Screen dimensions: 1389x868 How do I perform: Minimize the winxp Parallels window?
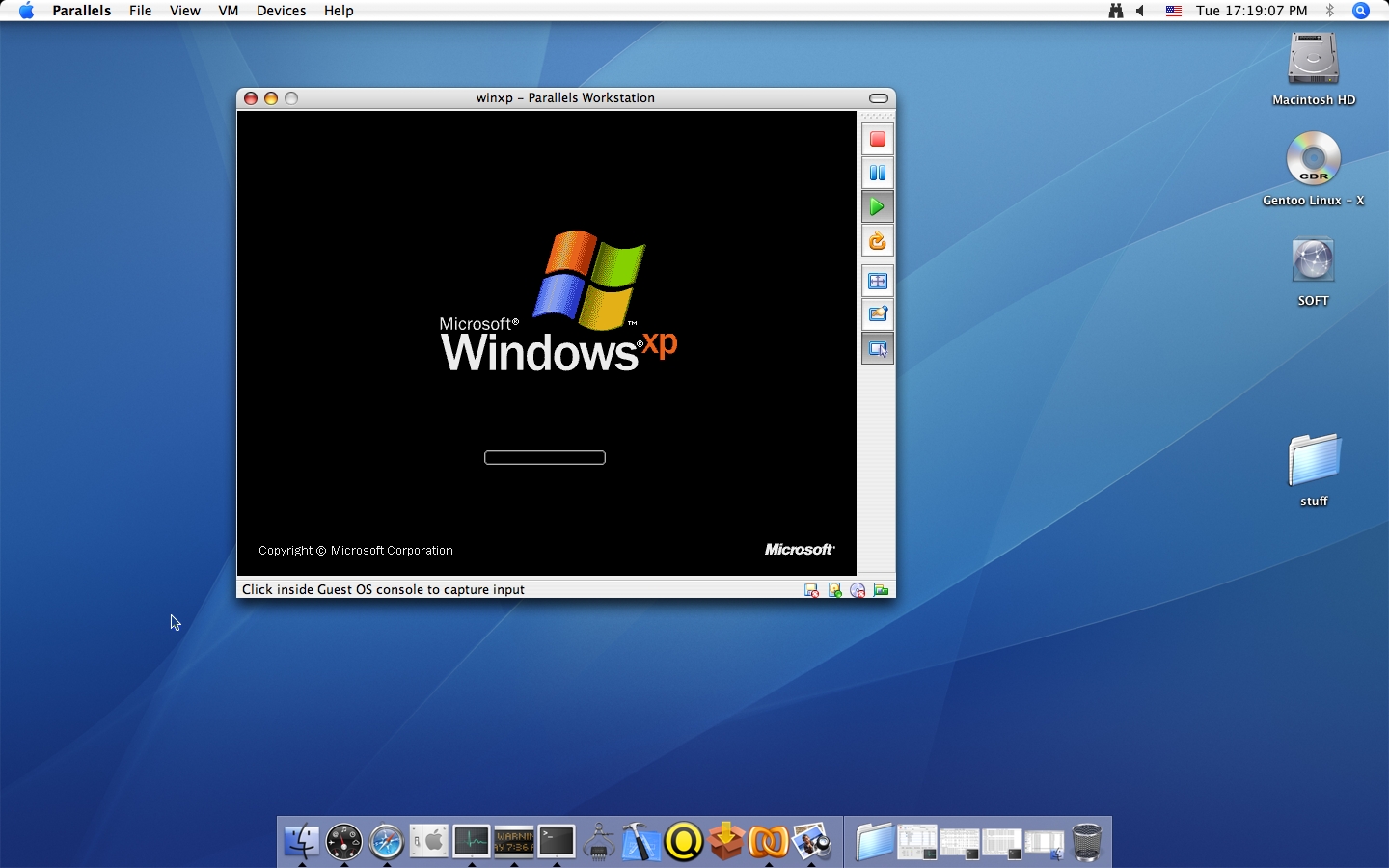point(271,98)
